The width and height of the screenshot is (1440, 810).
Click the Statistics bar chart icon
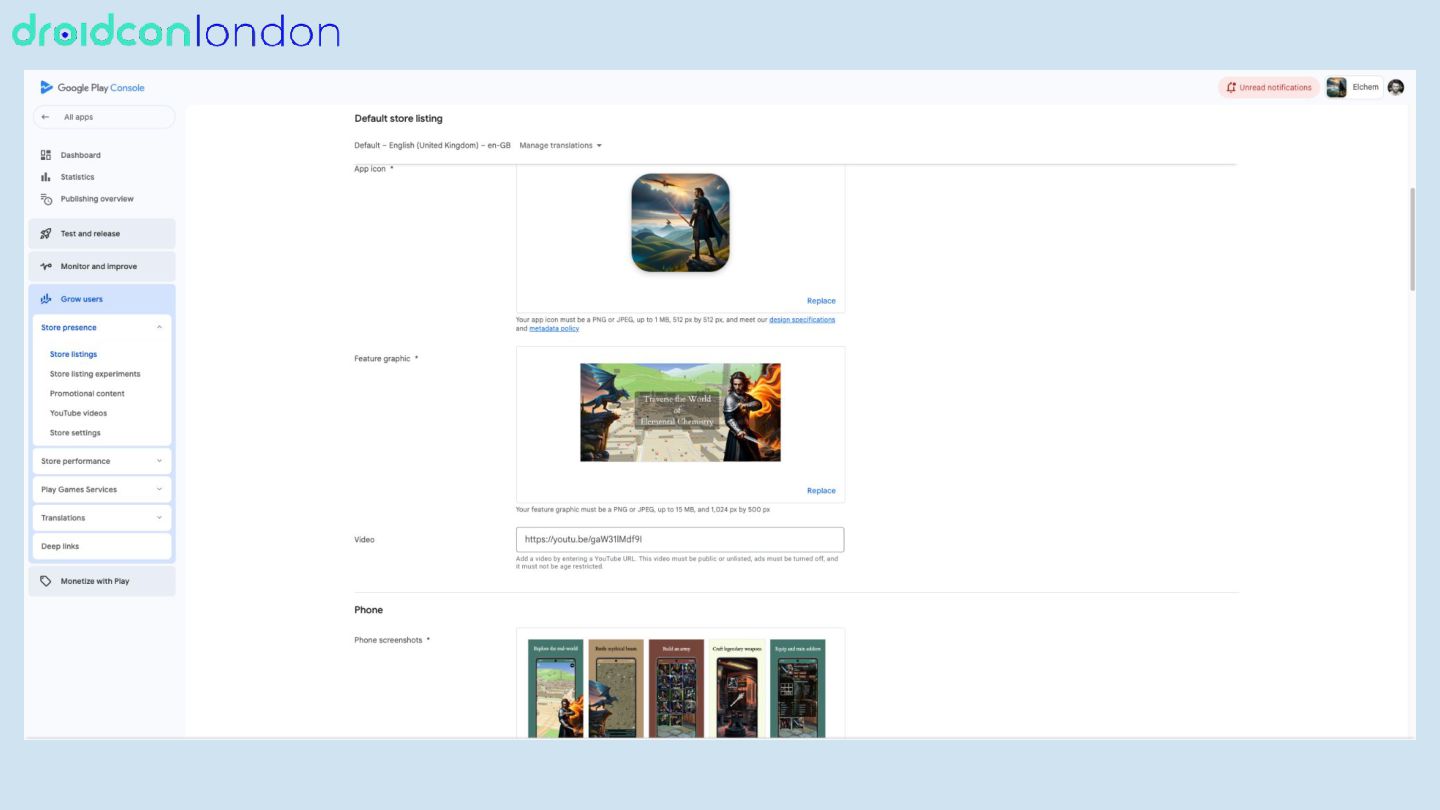point(46,177)
